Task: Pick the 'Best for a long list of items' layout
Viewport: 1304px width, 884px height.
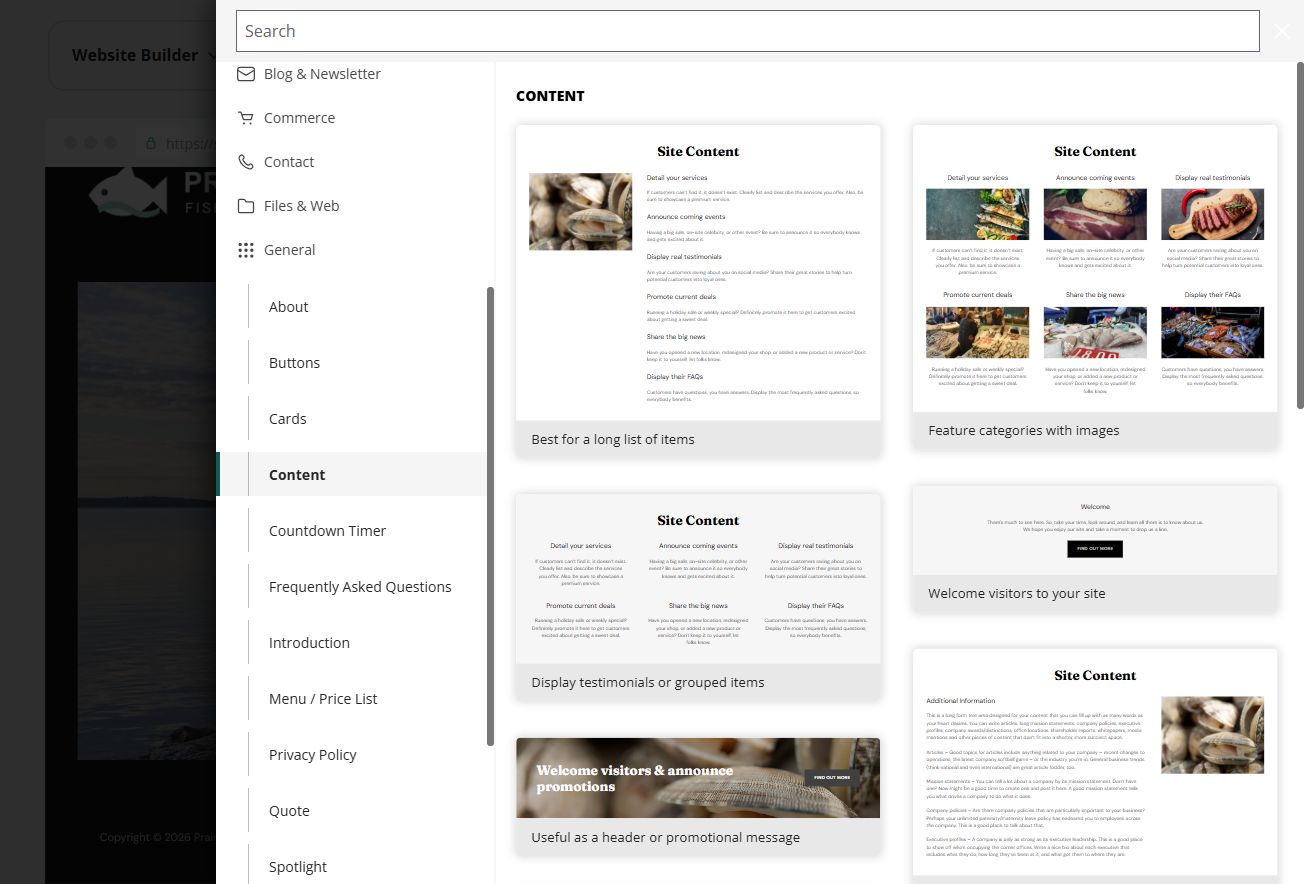Action: pyautogui.click(x=698, y=291)
